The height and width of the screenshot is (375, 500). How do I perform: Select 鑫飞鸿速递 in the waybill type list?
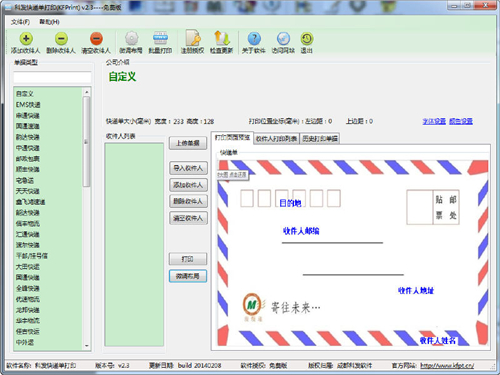click(31, 202)
